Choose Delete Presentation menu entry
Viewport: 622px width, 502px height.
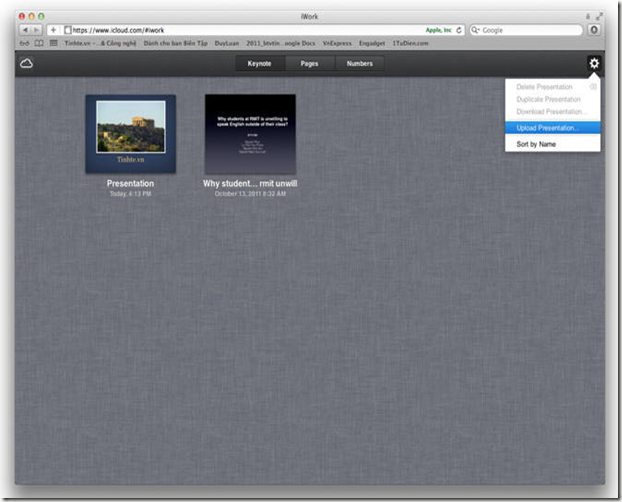(x=553, y=87)
